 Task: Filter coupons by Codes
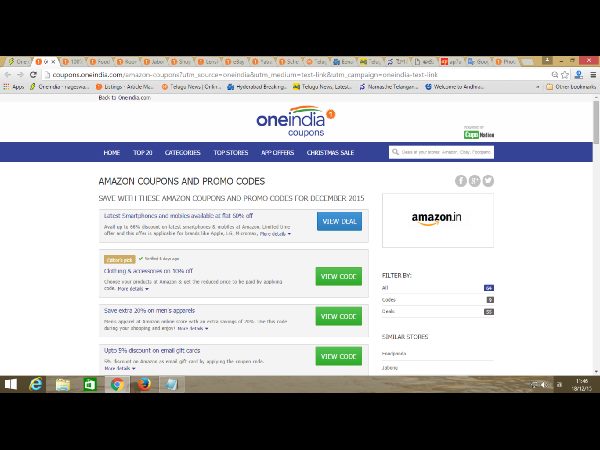(389, 299)
